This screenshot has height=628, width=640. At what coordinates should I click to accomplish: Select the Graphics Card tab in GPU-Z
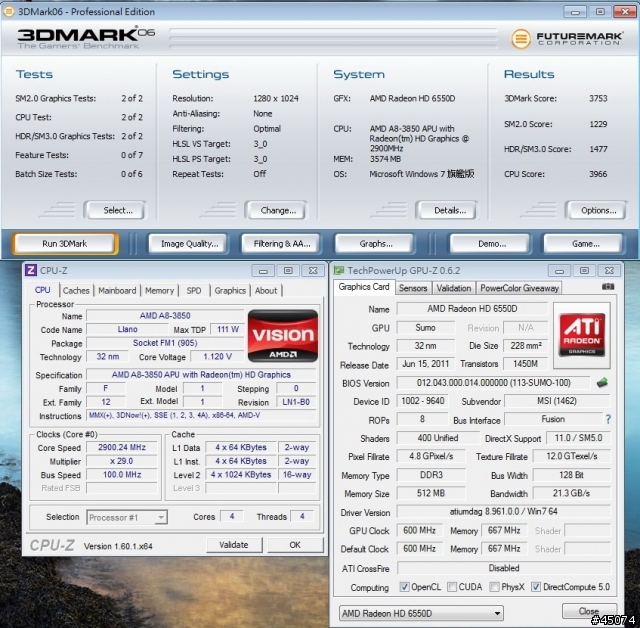[x=364, y=287]
